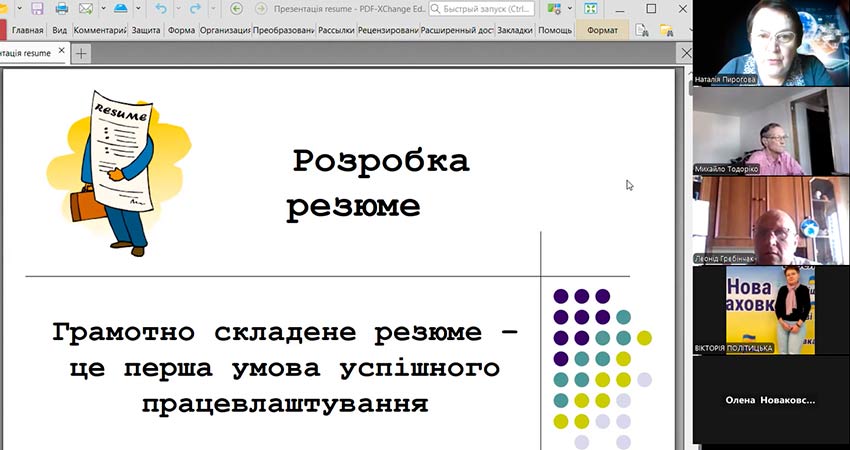Click the Save icon in quick toolbar
The image size is (850, 450).
click(37, 9)
